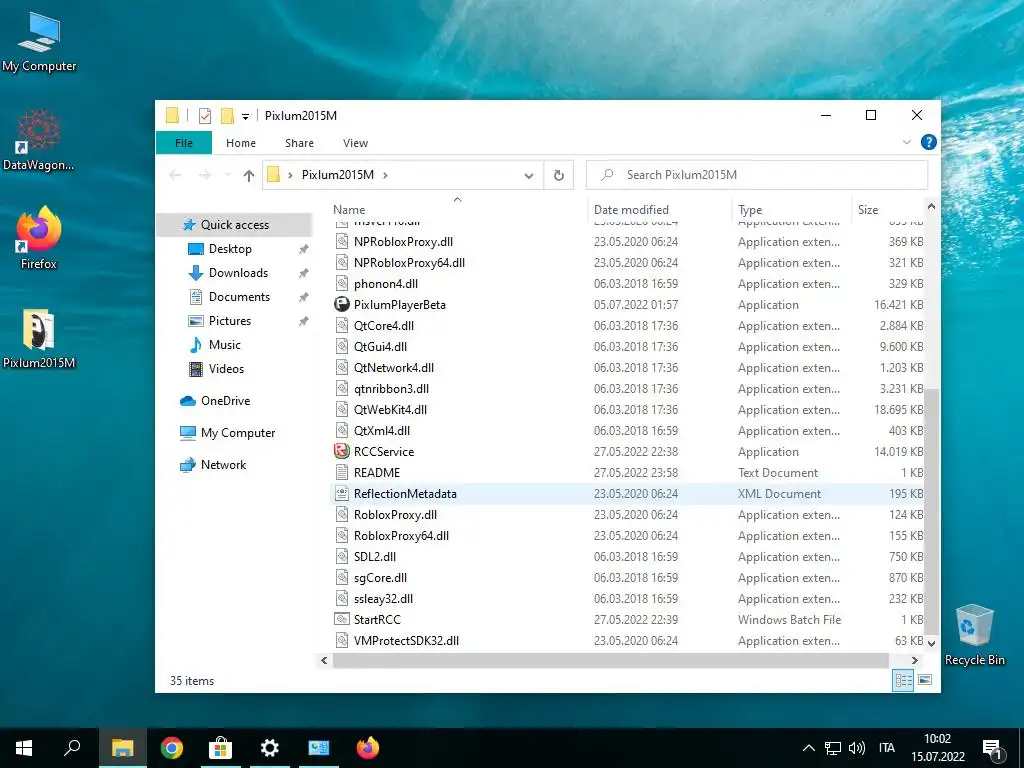Open the recent locations dropdown arrow
This screenshot has height=768, width=1024.
point(228,175)
